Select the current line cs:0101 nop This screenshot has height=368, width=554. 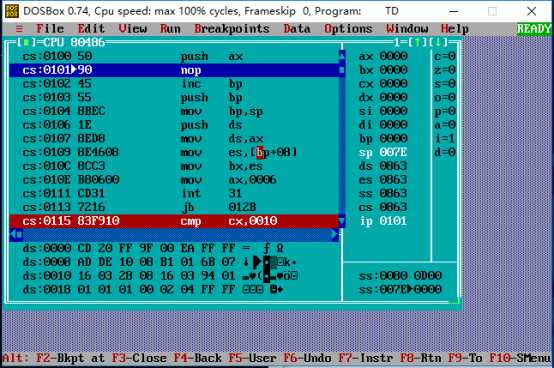point(174,70)
